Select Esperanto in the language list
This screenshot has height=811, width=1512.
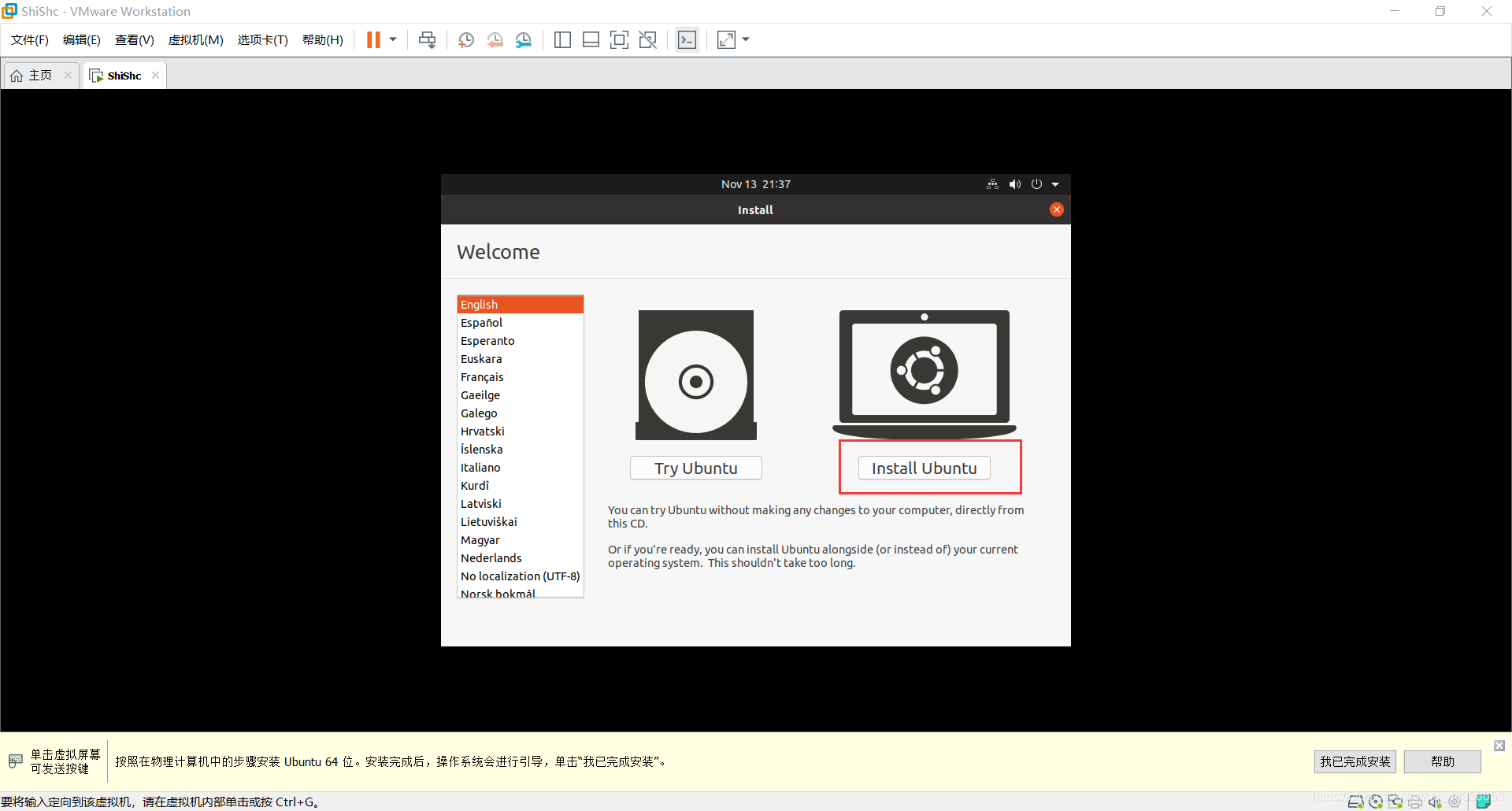pos(521,341)
